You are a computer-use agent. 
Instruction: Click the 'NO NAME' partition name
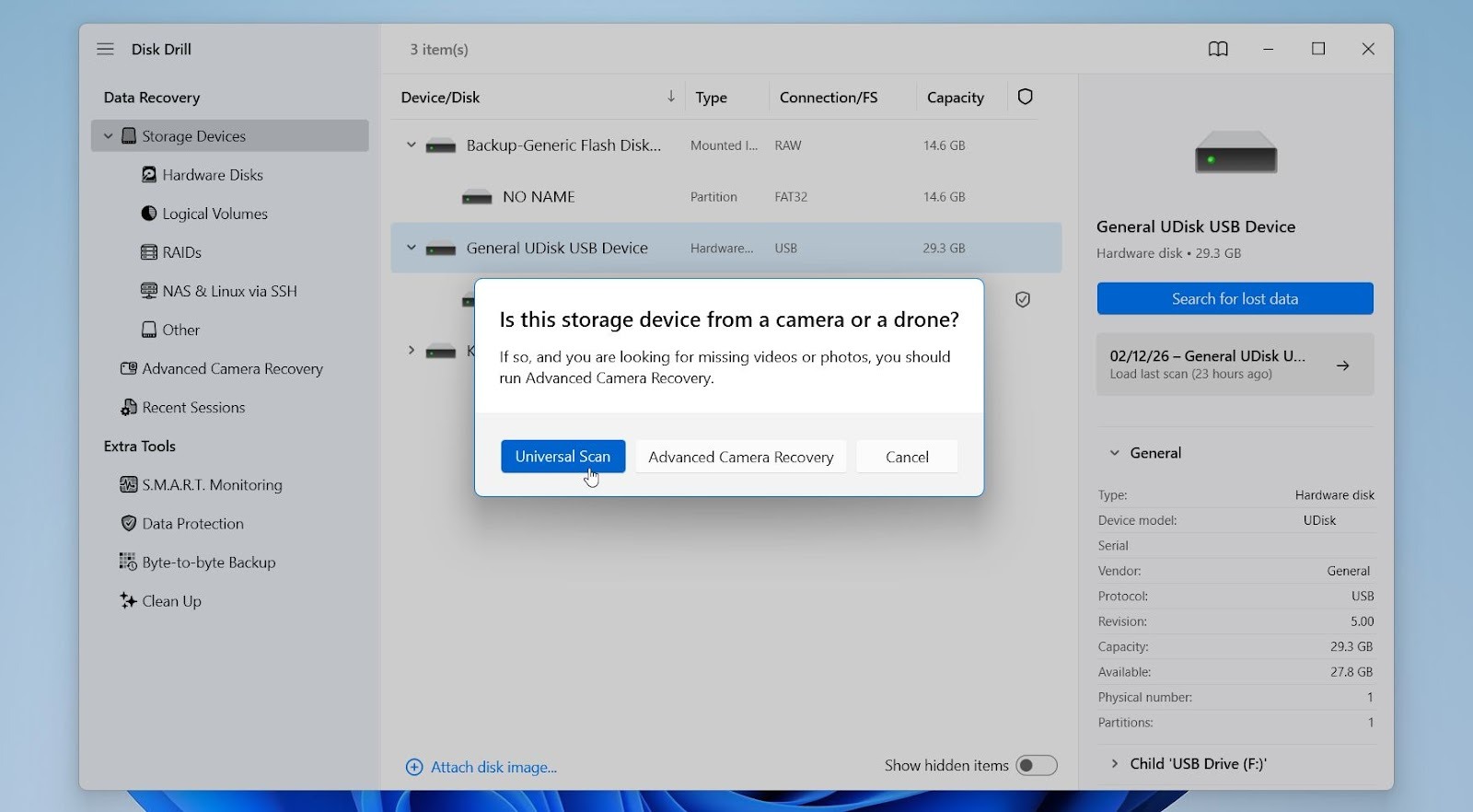(539, 197)
